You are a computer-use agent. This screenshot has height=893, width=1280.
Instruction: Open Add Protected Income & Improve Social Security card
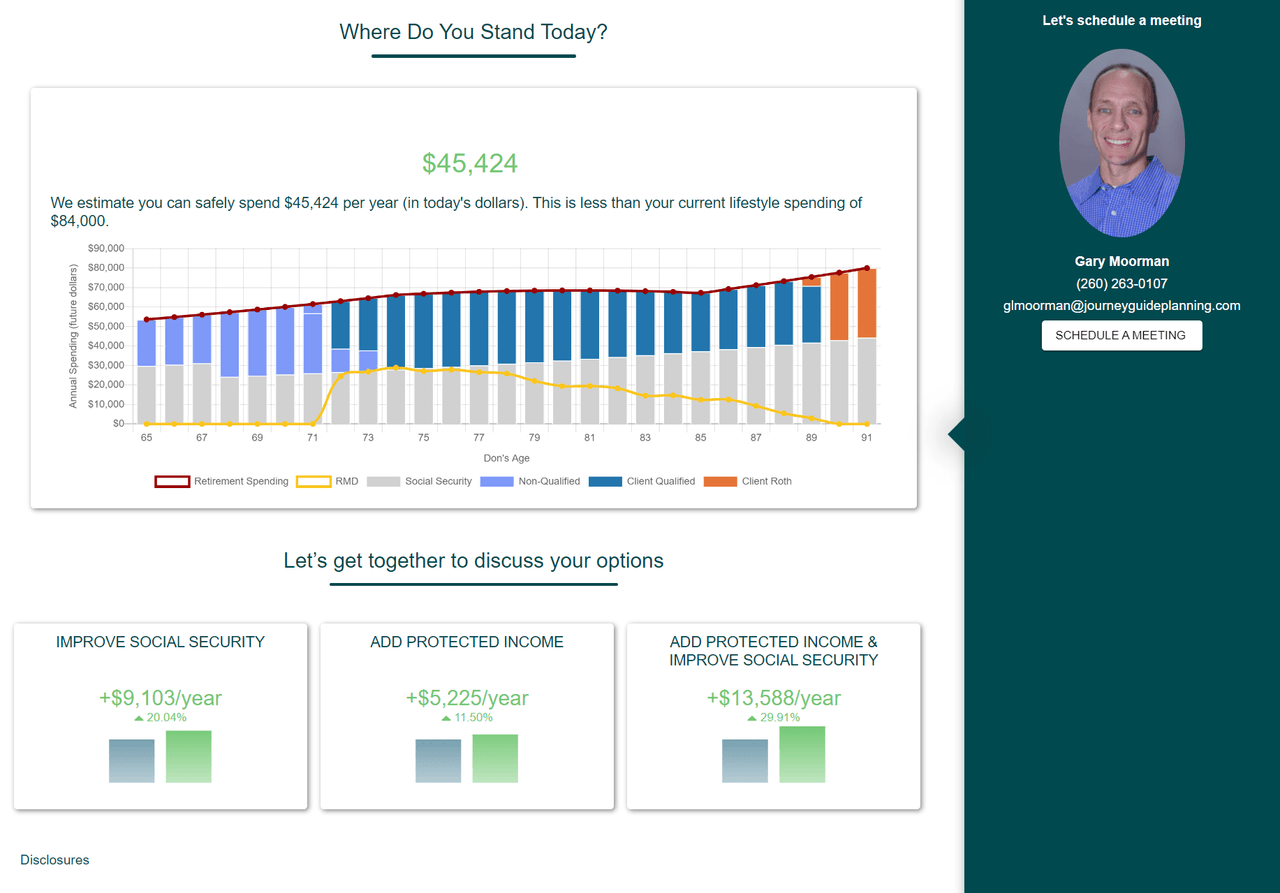tap(774, 716)
